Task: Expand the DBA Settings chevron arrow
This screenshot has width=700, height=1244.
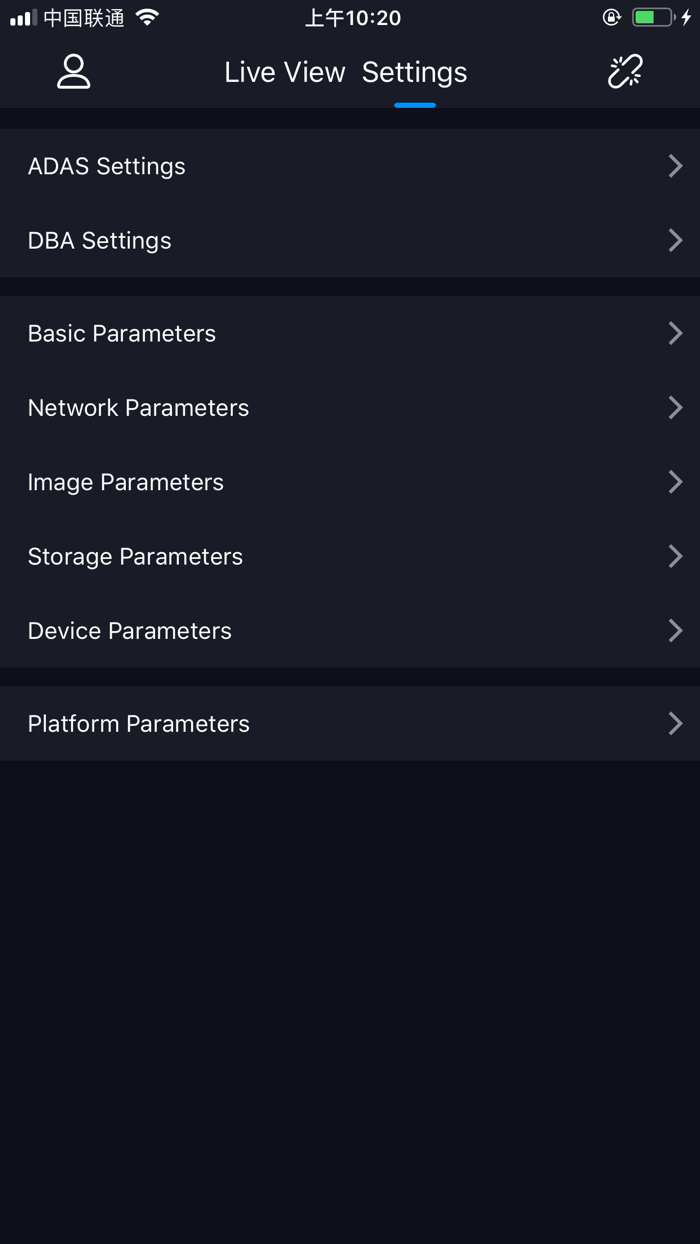Action: (676, 240)
